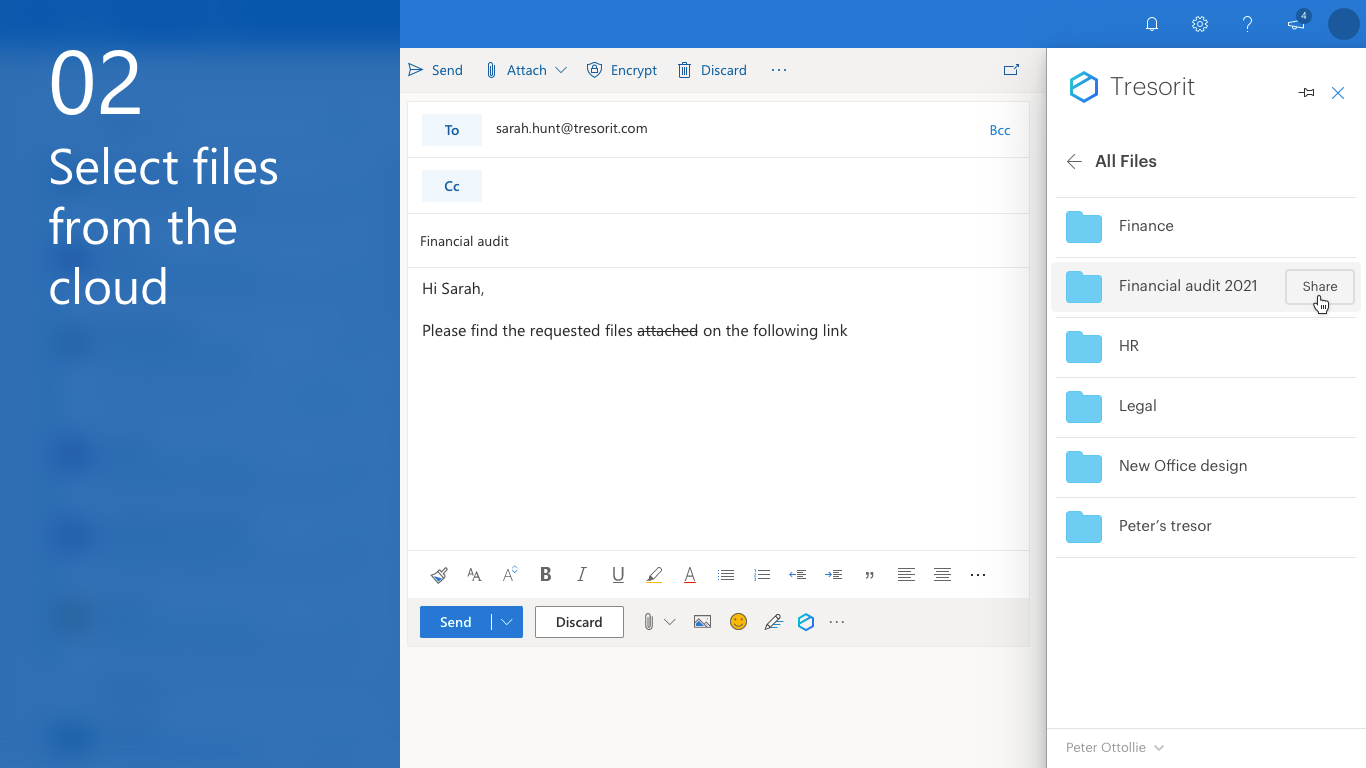This screenshot has width=1366, height=768.
Task: Open the Cc recipients picker
Action: (452, 186)
